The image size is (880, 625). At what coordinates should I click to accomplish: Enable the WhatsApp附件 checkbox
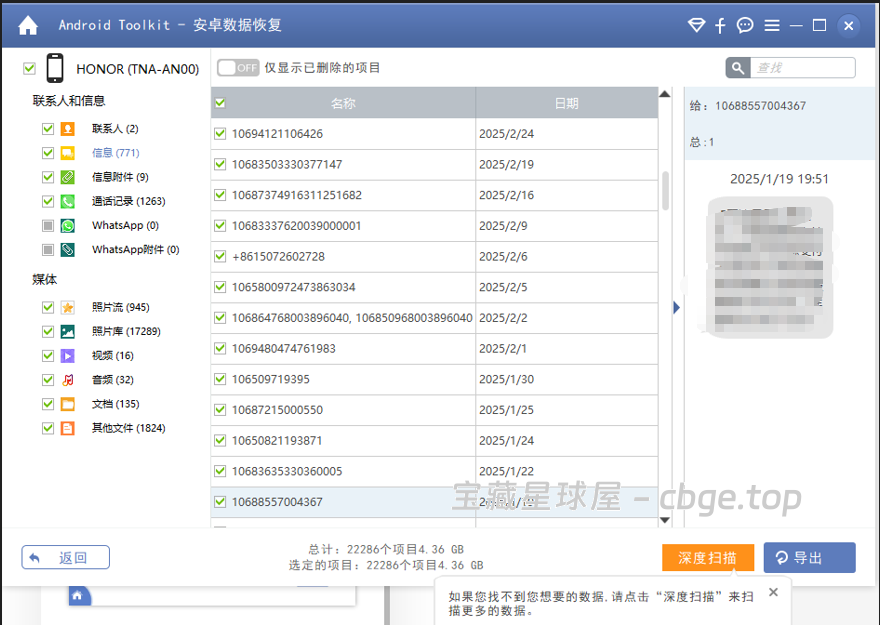pyautogui.click(x=47, y=249)
